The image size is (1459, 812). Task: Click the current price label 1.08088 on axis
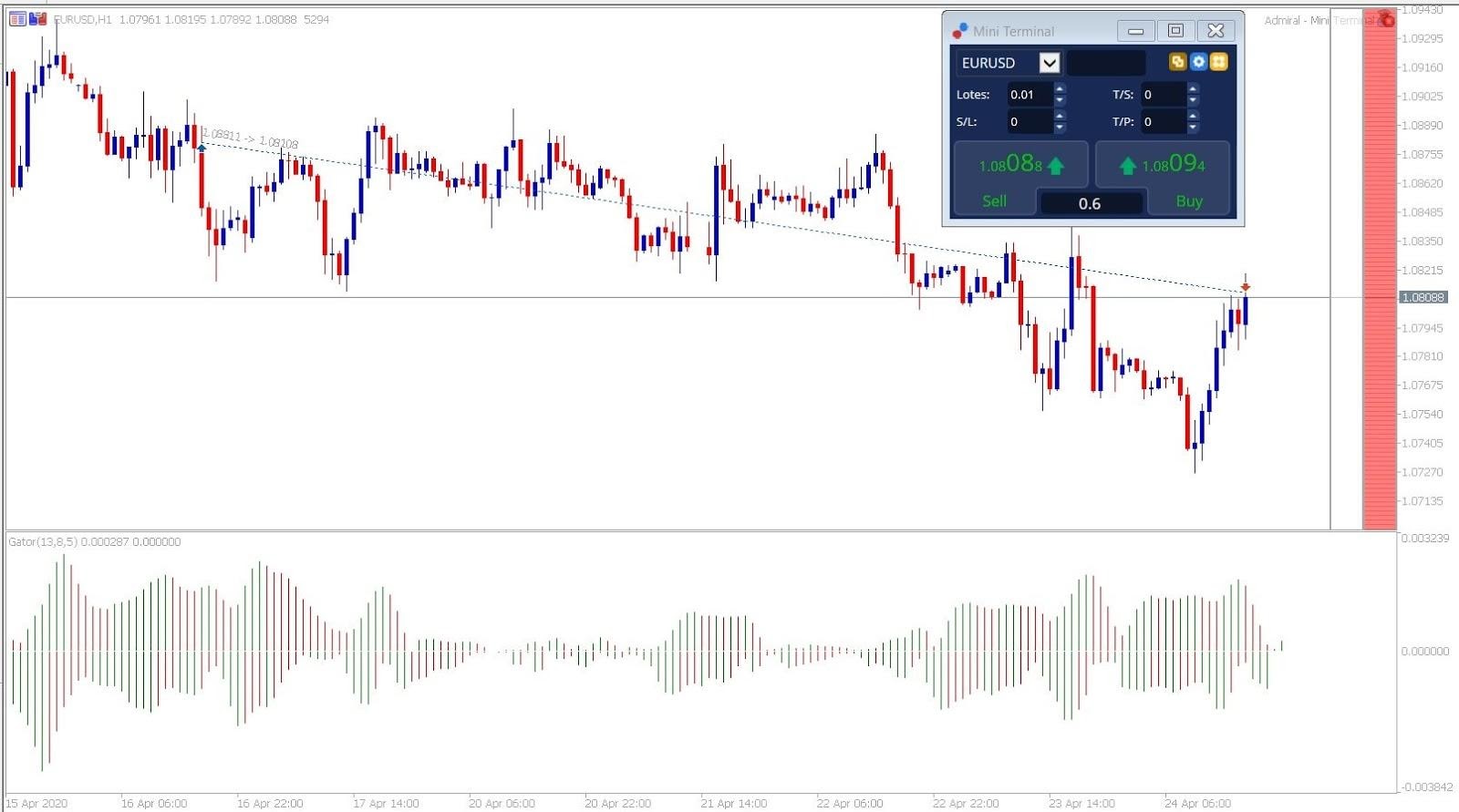(x=1423, y=297)
